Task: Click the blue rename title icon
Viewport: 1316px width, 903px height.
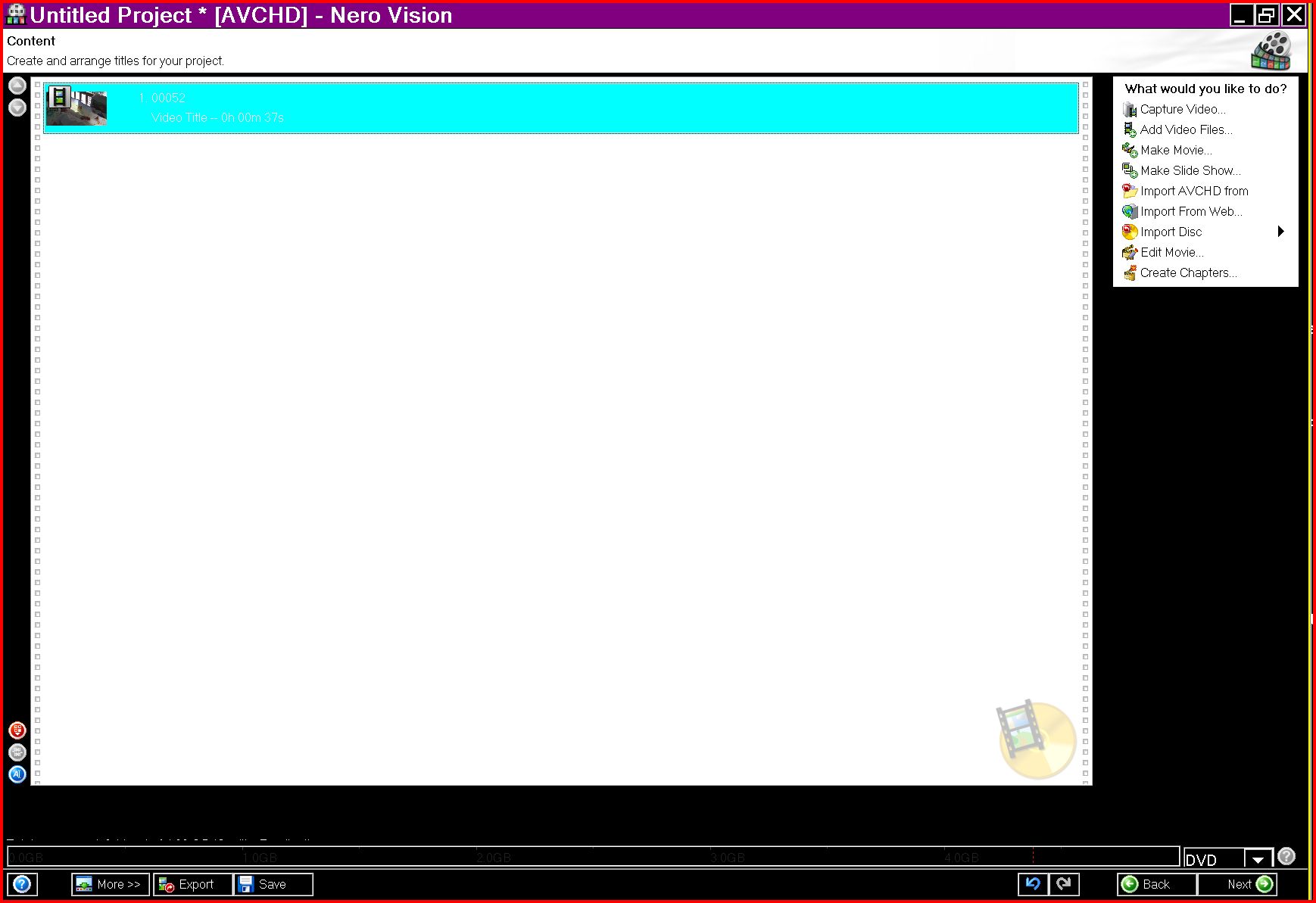Action: coord(17,774)
